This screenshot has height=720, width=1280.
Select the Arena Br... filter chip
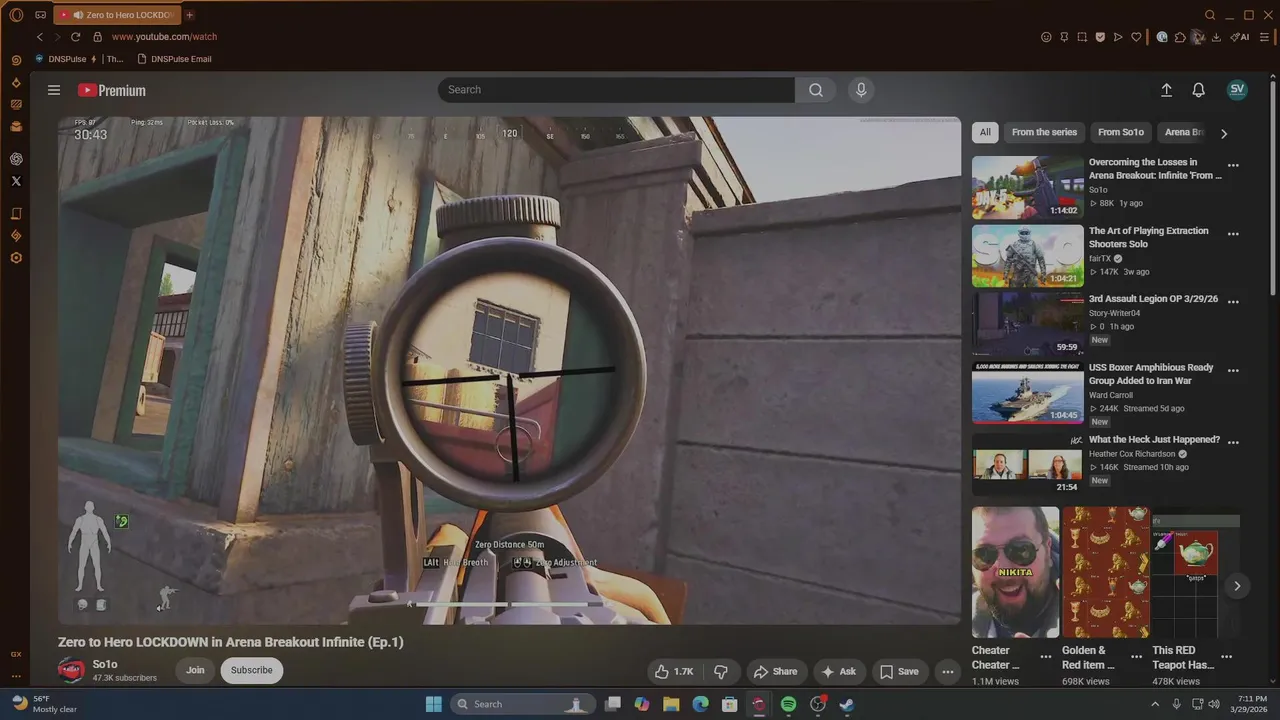pos(1184,132)
